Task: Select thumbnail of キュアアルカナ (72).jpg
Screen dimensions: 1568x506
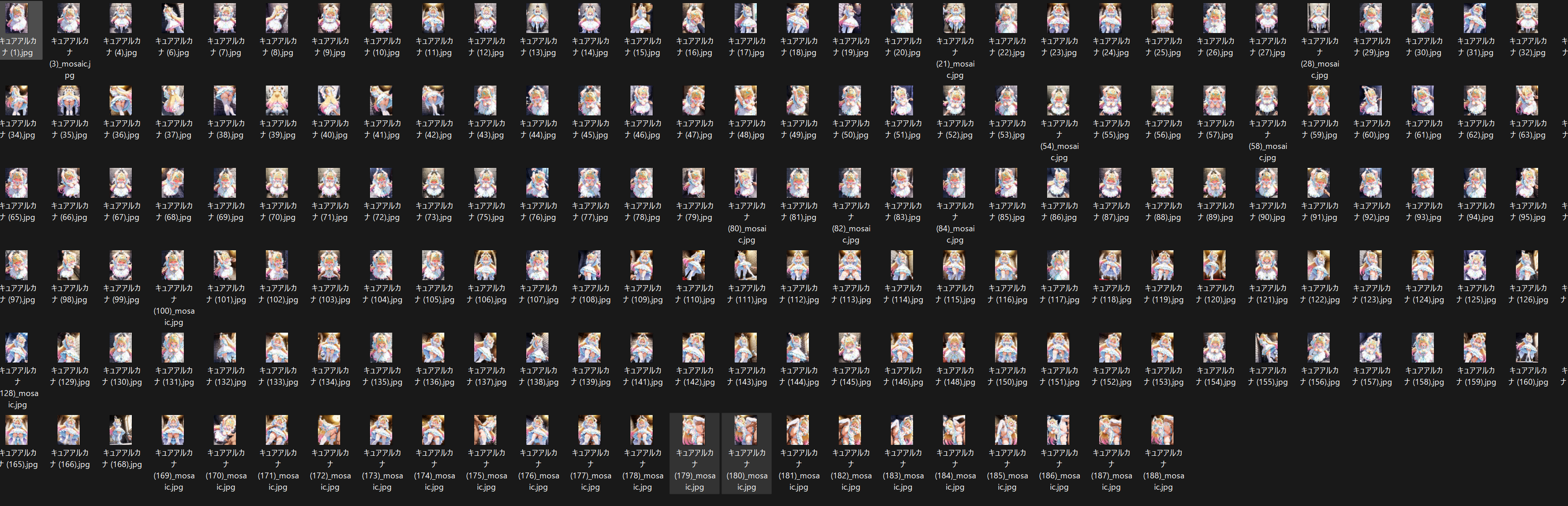Action: tap(382, 183)
